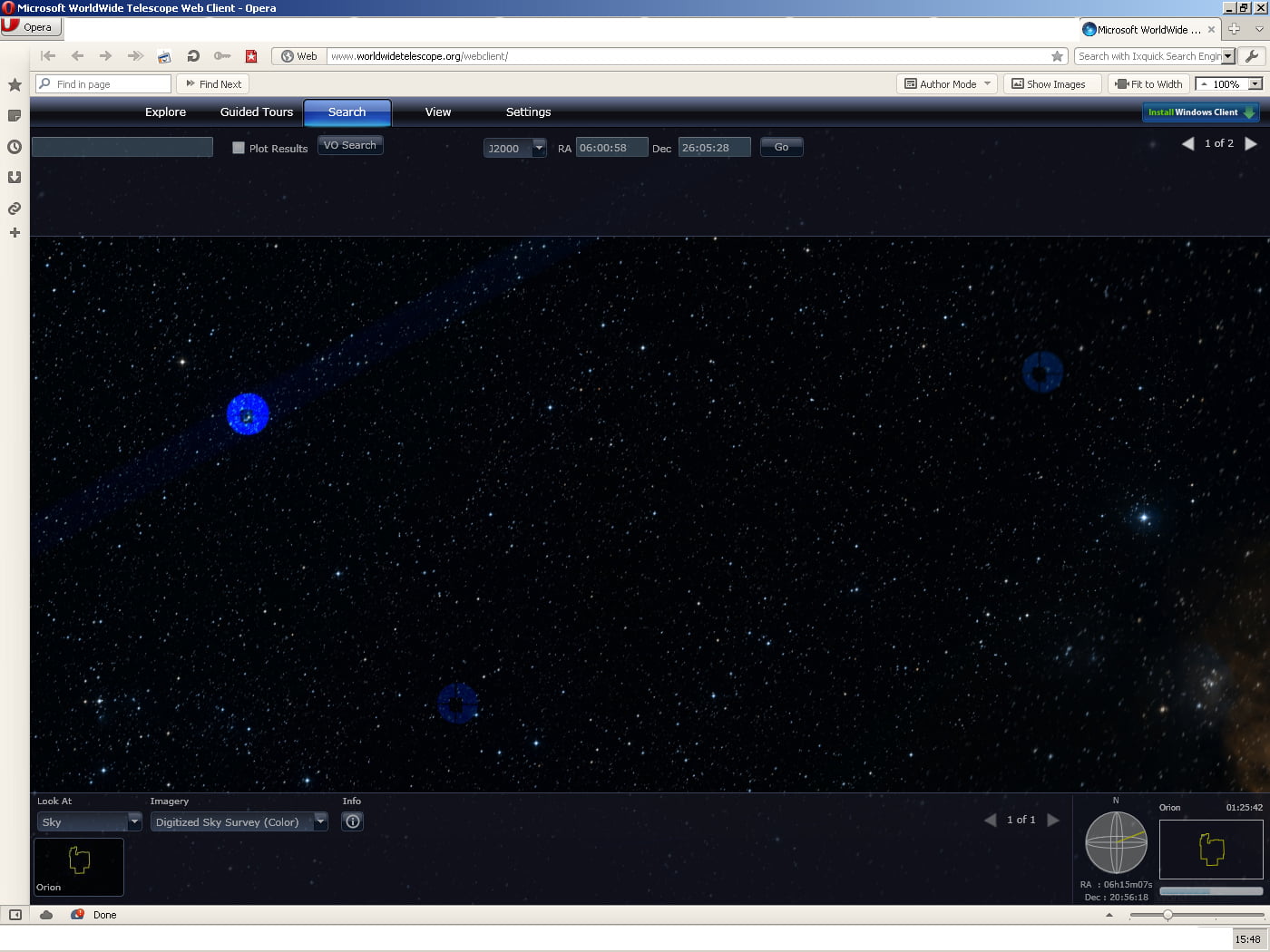The height and width of the screenshot is (952, 1270).
Task: Bookmark page with address bar star
Action: pos(1057,56)
